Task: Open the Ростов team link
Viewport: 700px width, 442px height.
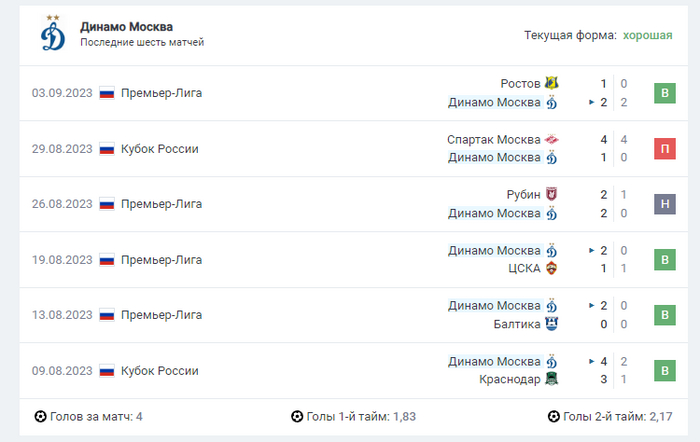Action: pos(520,83)
